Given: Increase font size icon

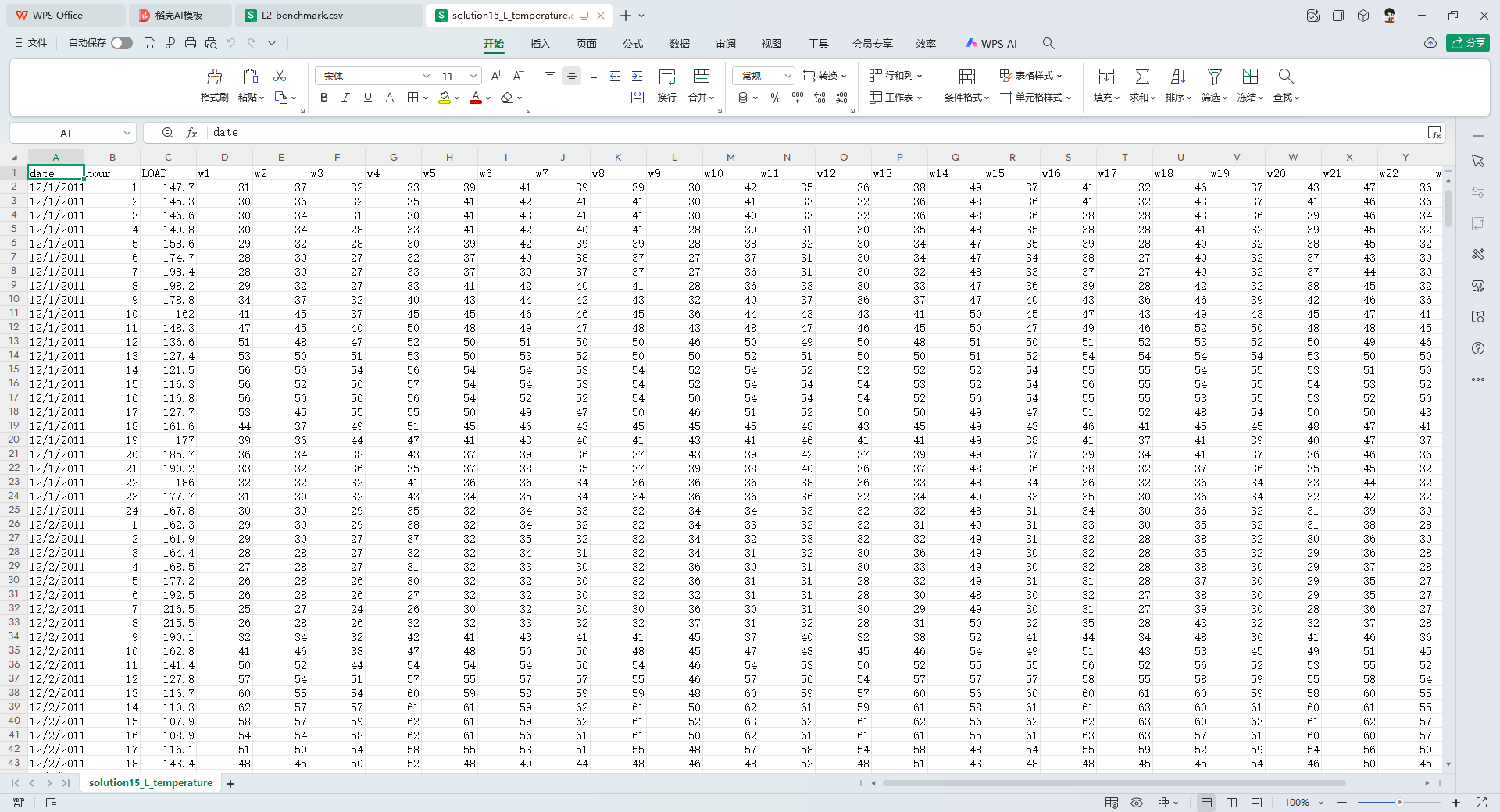Looking at the screenshot, I should 497,76.
